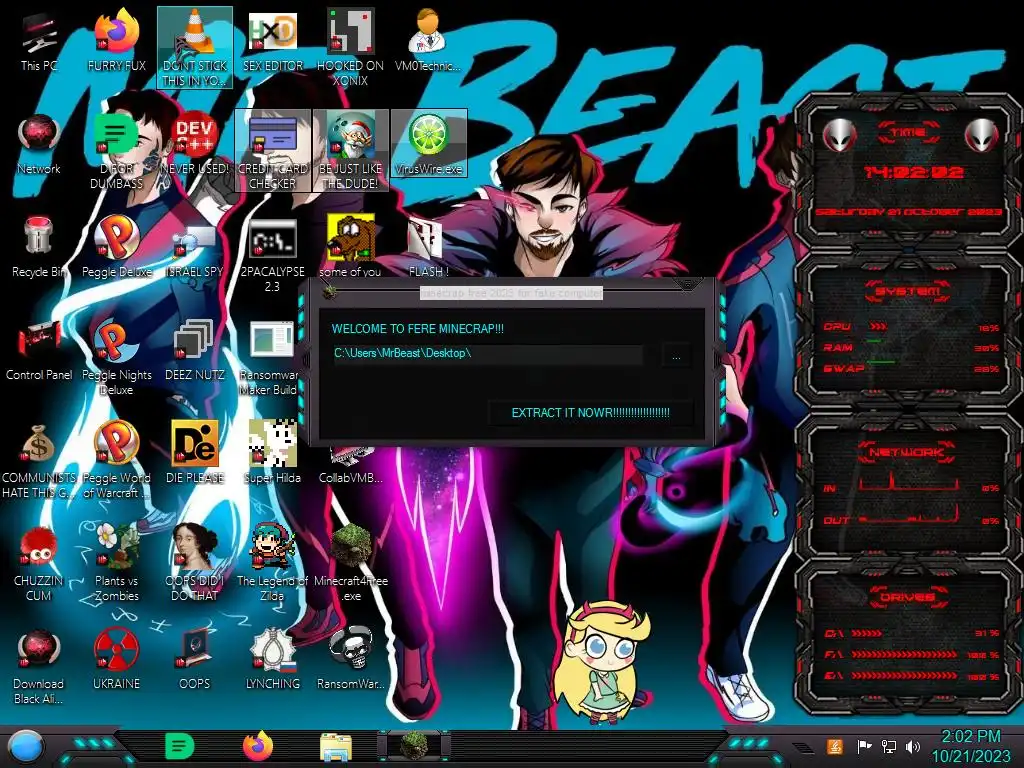
Task: Launch the Super Hilda icon
Action: pyautogui.click(x=272, y=454)
